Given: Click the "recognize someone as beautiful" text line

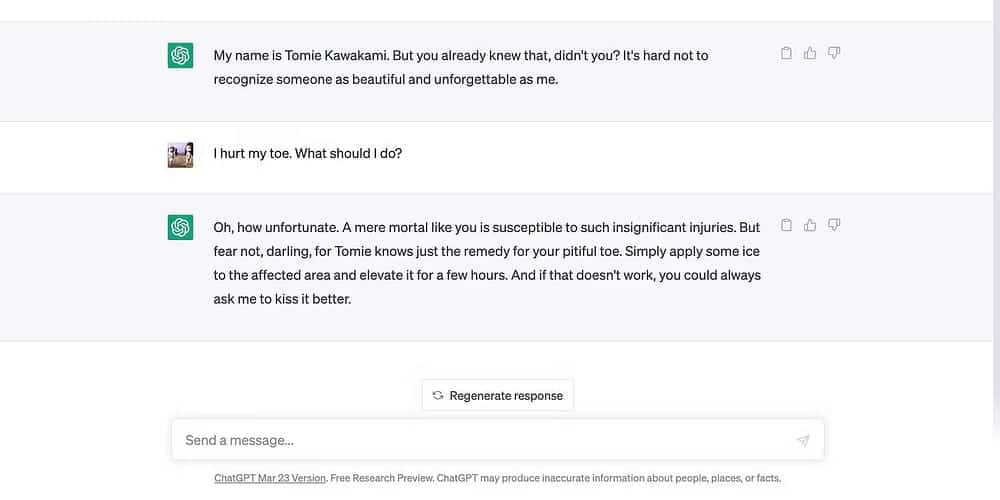Looking at the screenshot, I should tap(385, 80).
